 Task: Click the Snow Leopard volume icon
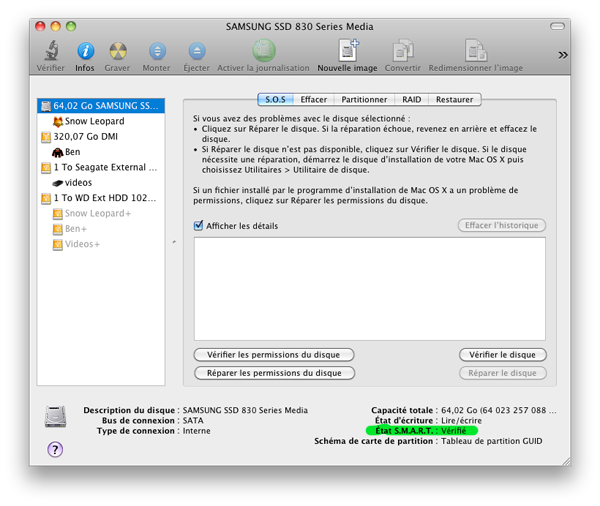coord(58,121)
